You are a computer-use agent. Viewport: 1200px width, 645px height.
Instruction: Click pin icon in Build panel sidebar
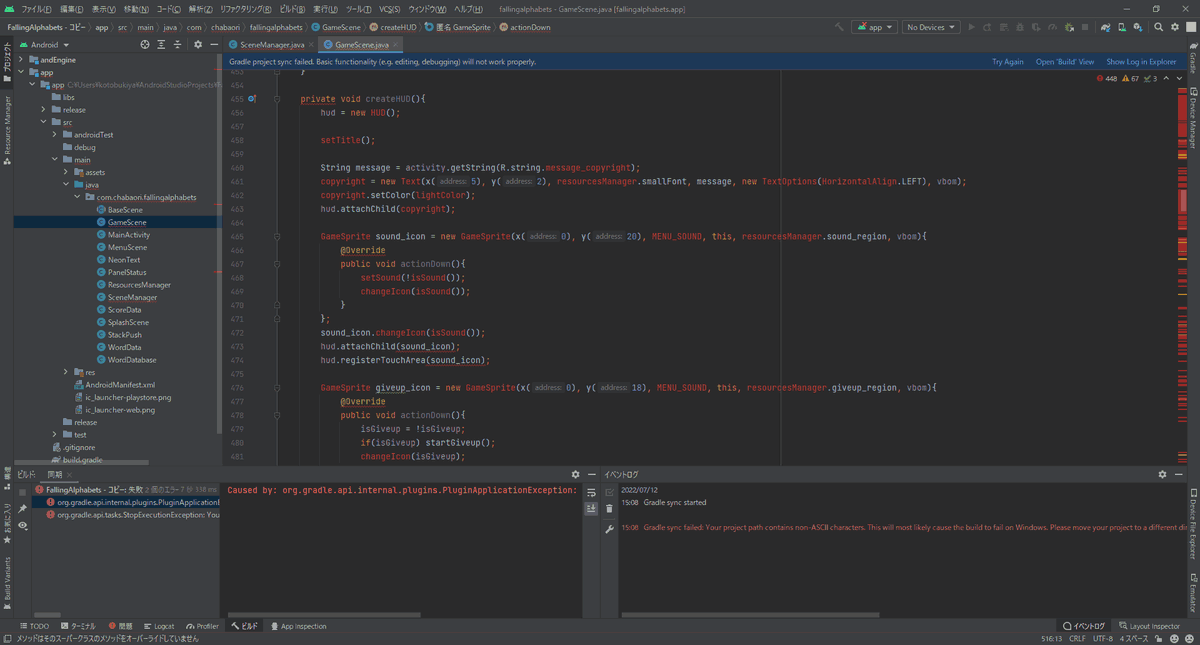pyautogui.click(x=22, y=508)
